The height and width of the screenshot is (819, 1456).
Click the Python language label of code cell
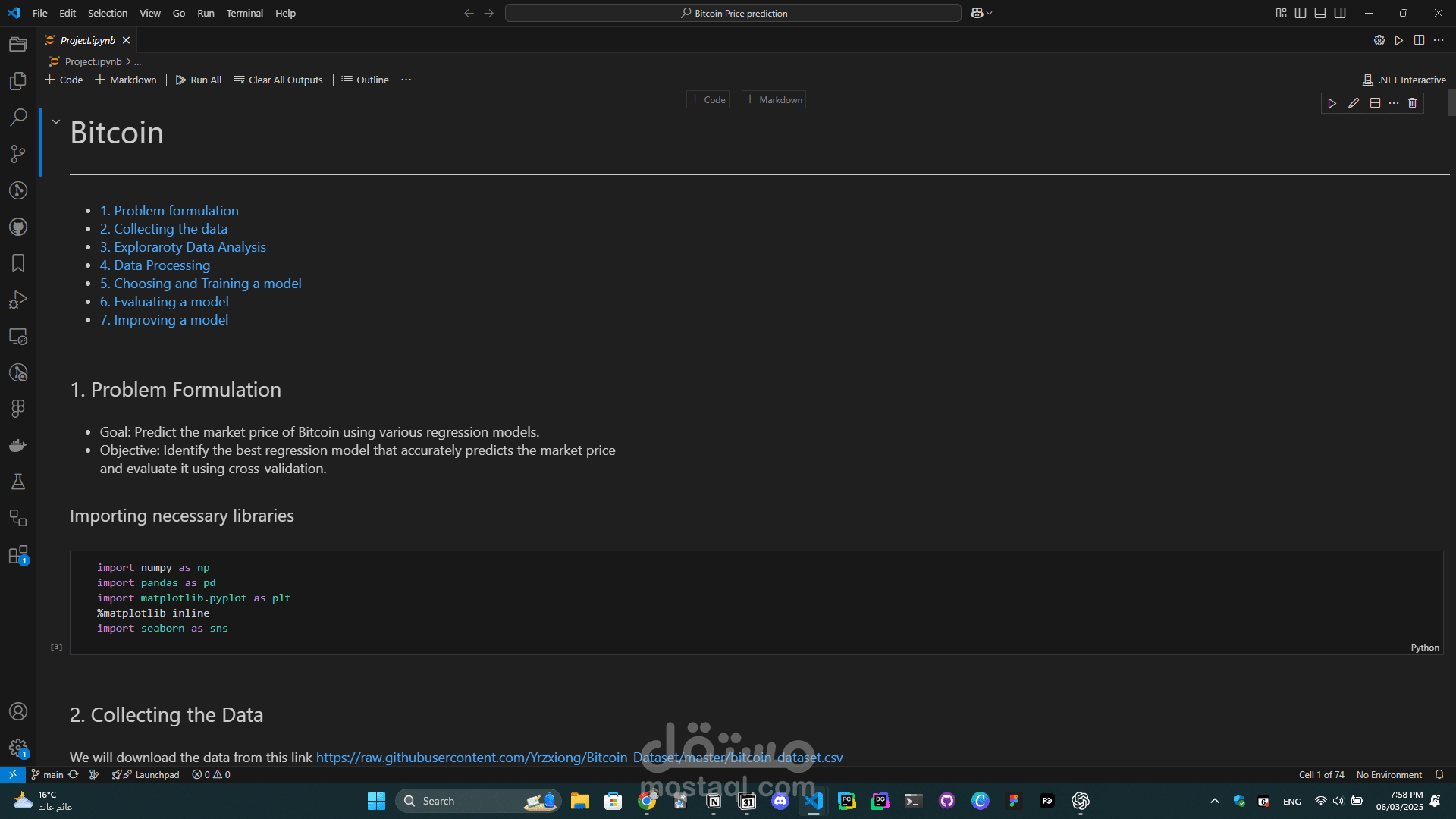pos(1425,647)
